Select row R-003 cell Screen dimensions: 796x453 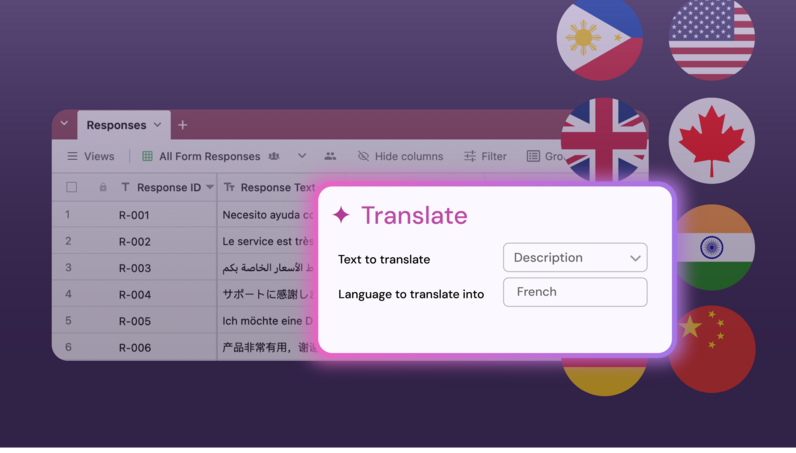click(x=135, y=268)
